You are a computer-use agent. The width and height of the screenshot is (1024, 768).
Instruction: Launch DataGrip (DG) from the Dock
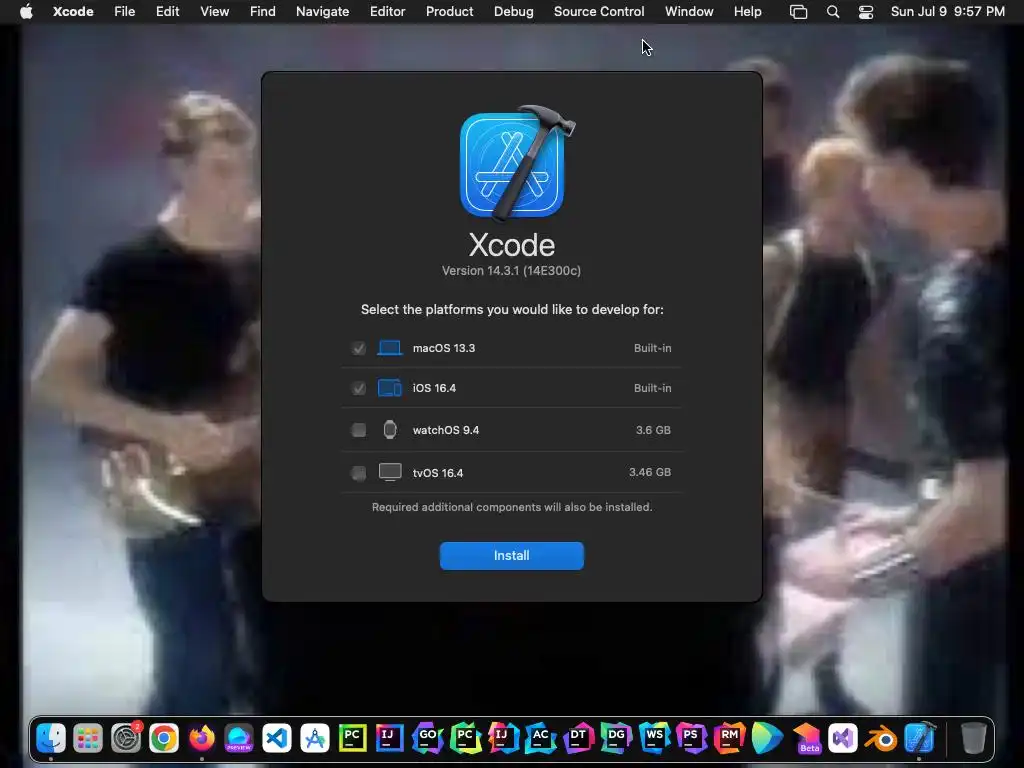click(616, 738)
